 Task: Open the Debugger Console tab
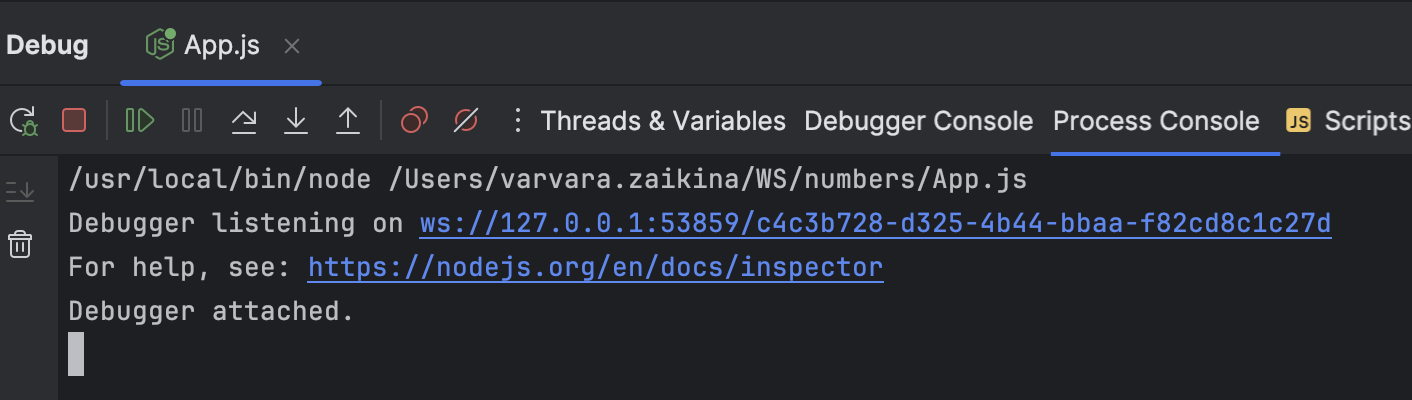[x=918, y=122]
